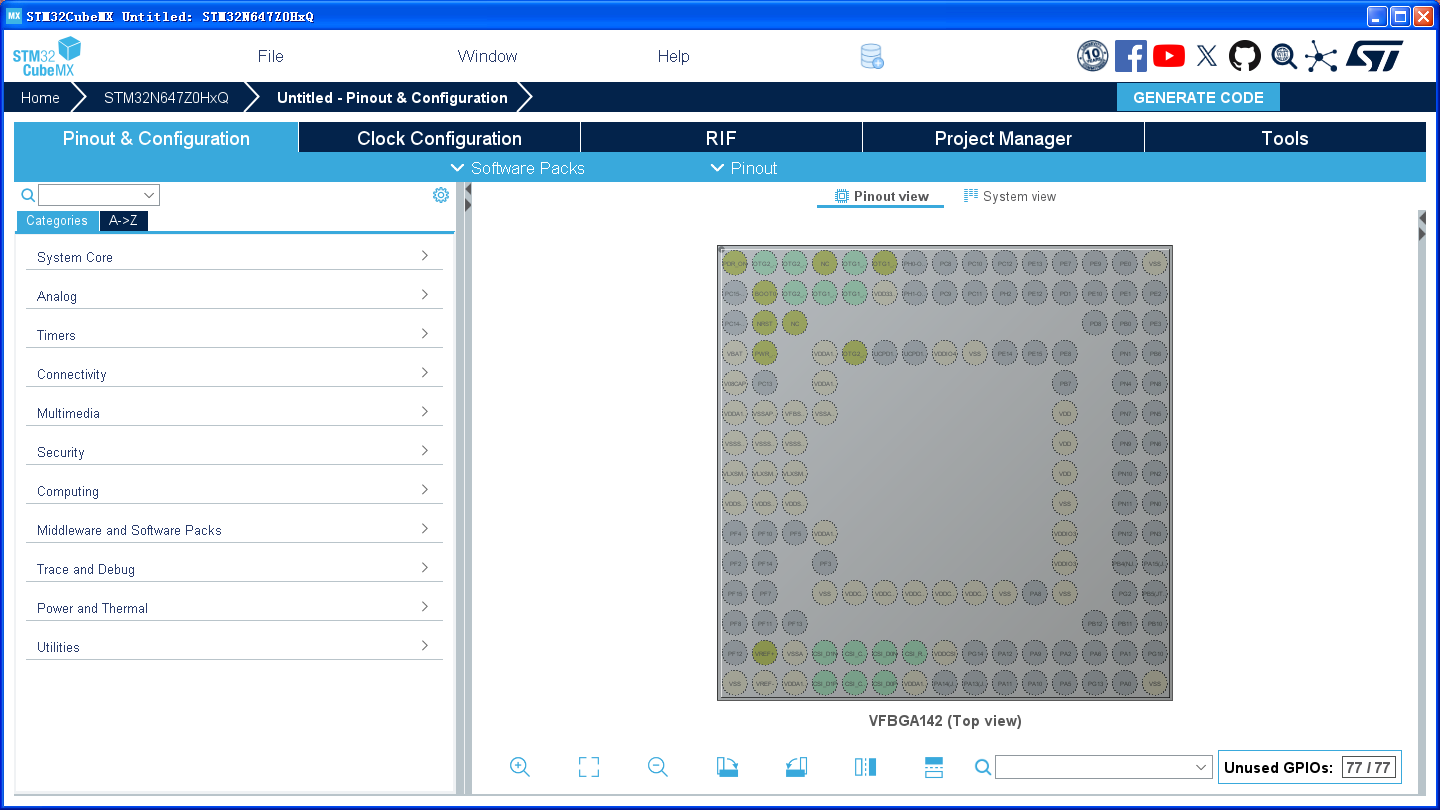Open the database update icon
Viewport: 1440px width, 810px height.
click(x=872, y=56)
